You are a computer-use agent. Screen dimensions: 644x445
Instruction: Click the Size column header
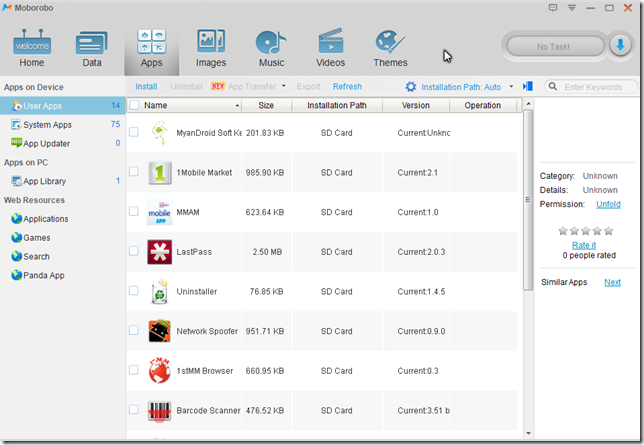(x=267, y=105)
